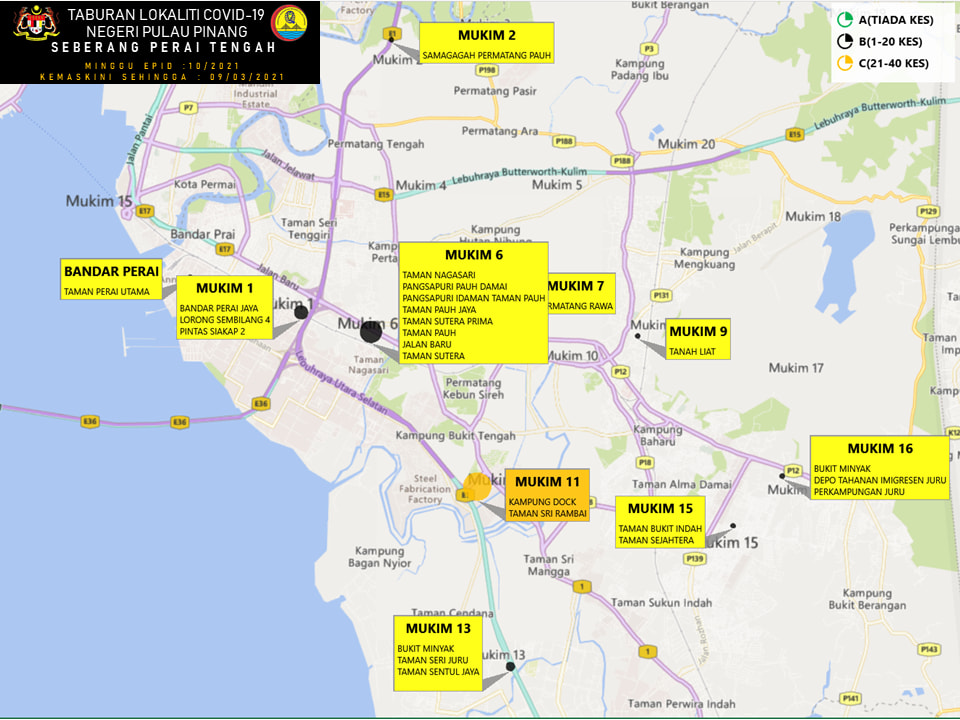Select the green A (TIADA KES) legend icon
The width and height of the screenshot is (960, 720).
click(x=845, y=20)
